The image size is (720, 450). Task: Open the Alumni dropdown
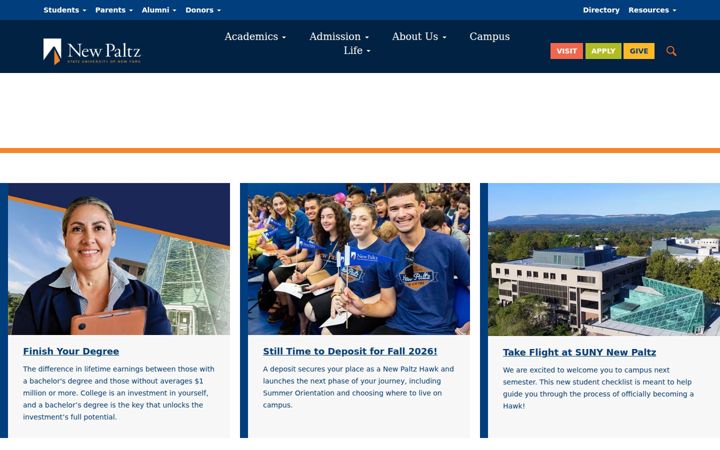pyautogui.click(x=159, y=10)
